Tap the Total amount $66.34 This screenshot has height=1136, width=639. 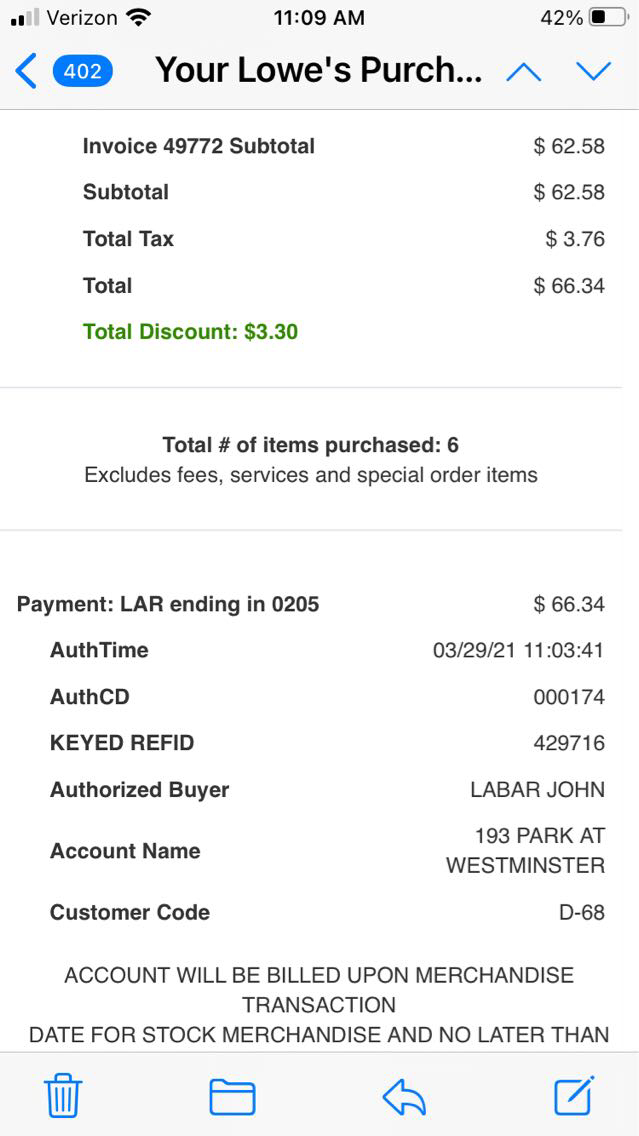(569, 286)
